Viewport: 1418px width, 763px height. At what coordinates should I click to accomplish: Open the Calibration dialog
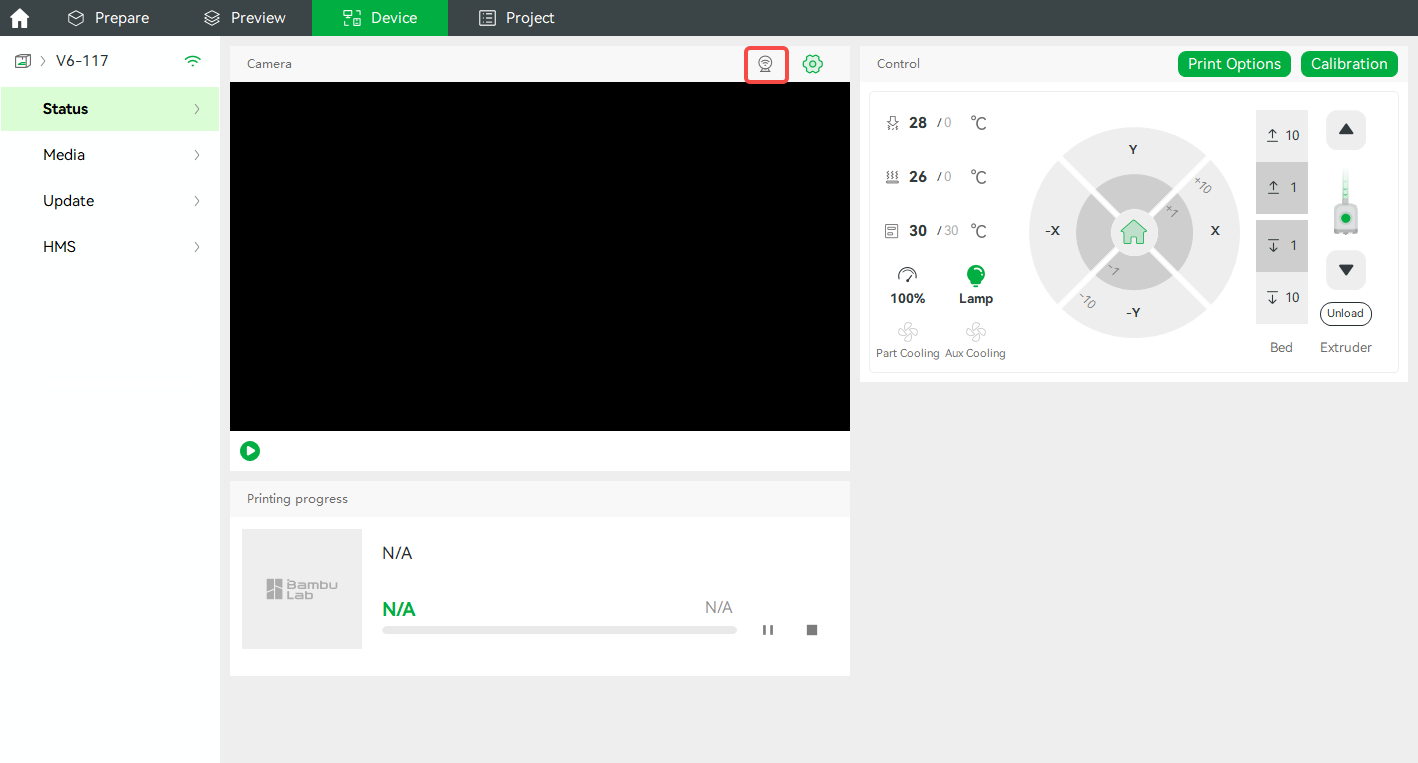pos(1349,64)
